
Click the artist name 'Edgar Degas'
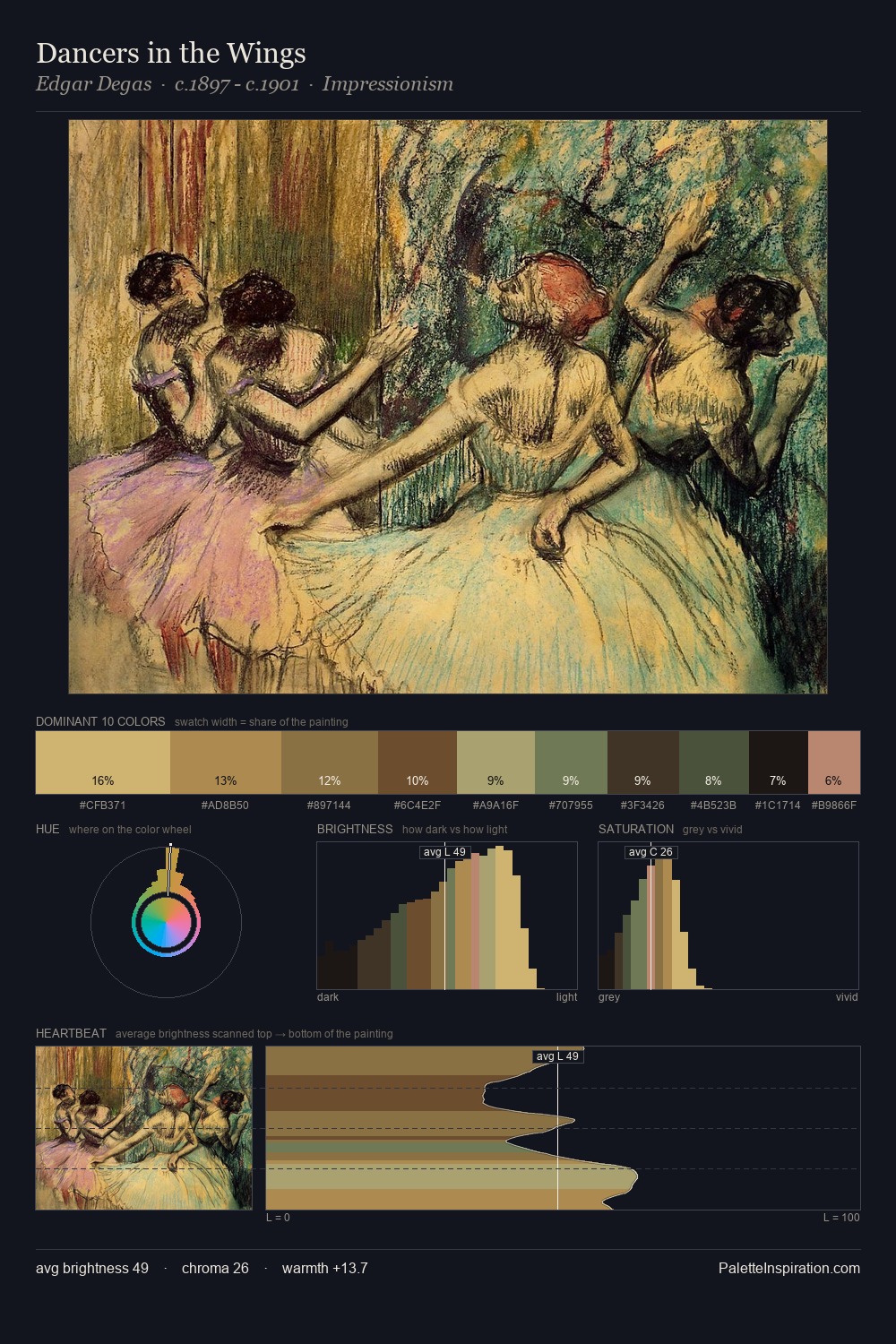[93, 84]
